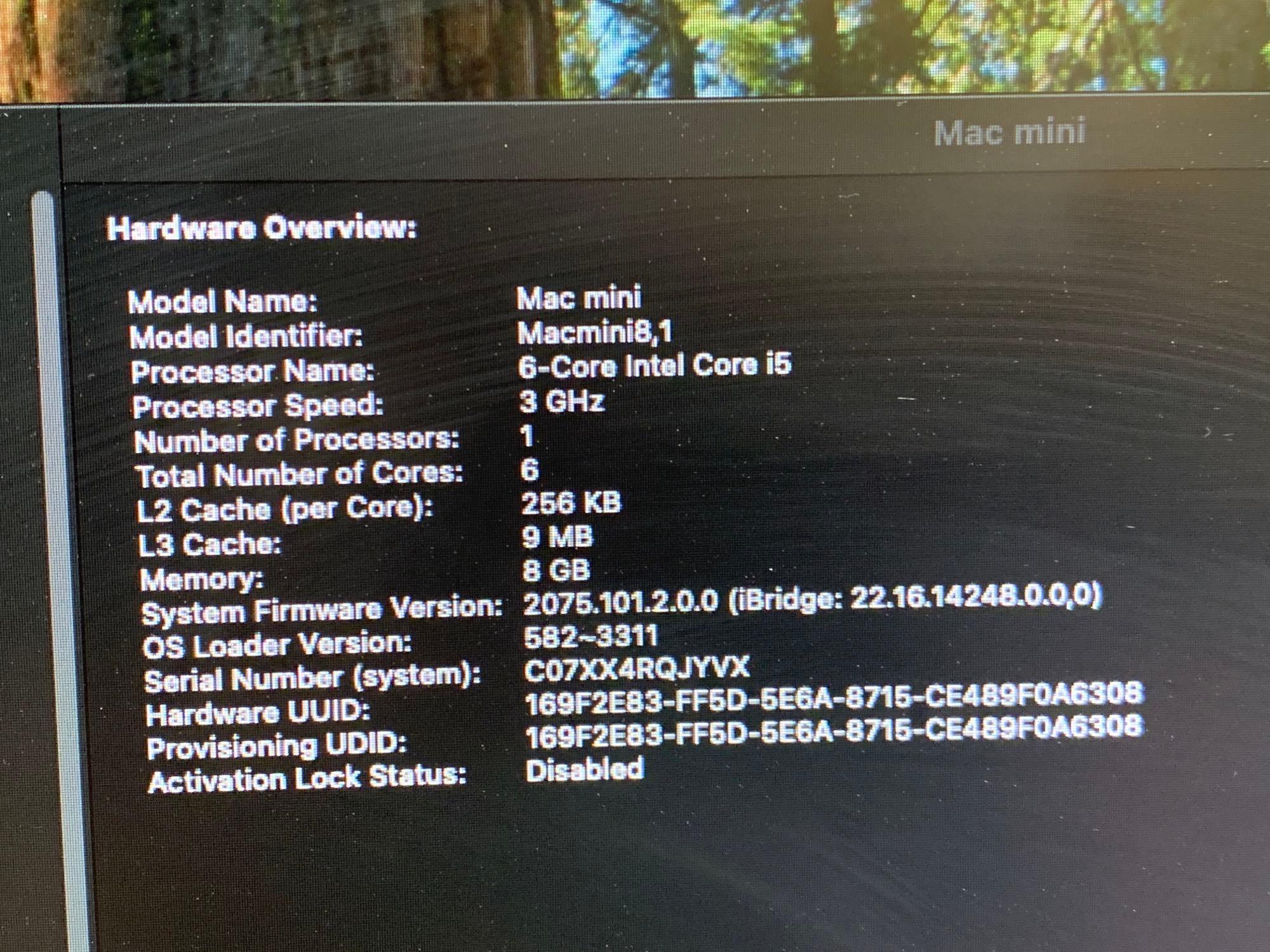Select the Macmini8,1 identifier value

point(594,332)
